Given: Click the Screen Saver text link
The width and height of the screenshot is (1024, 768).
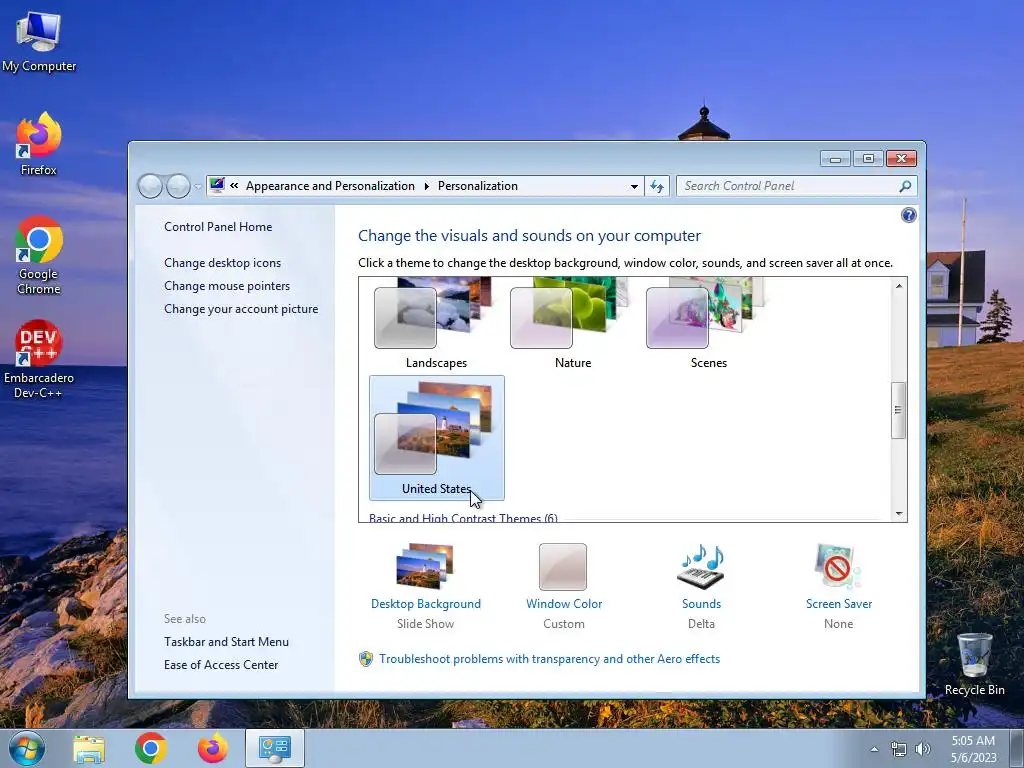Looking at the screenshot, I should pyautogui.click(x=839, y=604).
